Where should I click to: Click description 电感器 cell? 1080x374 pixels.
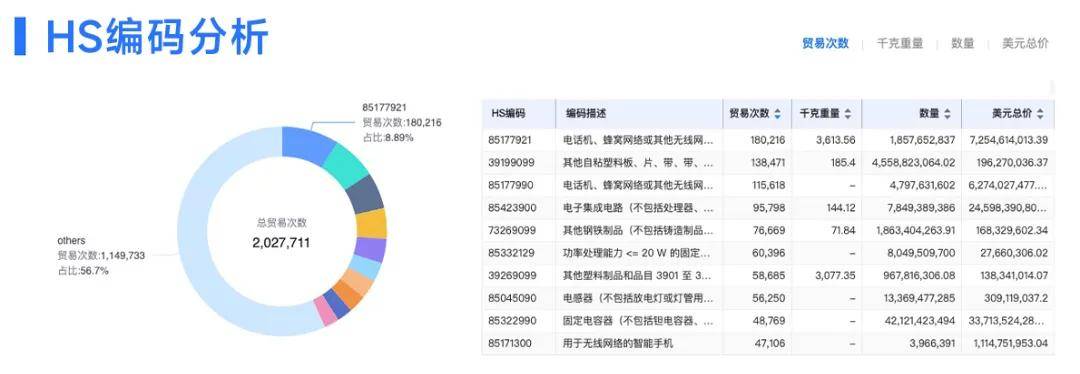[x=638, y=298]
